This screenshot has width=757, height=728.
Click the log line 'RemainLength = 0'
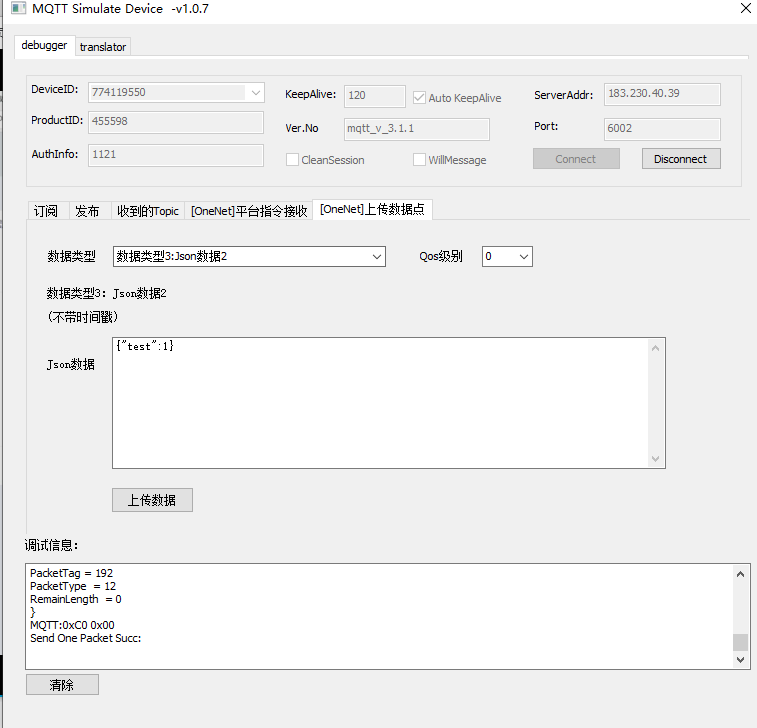[76, 599]
